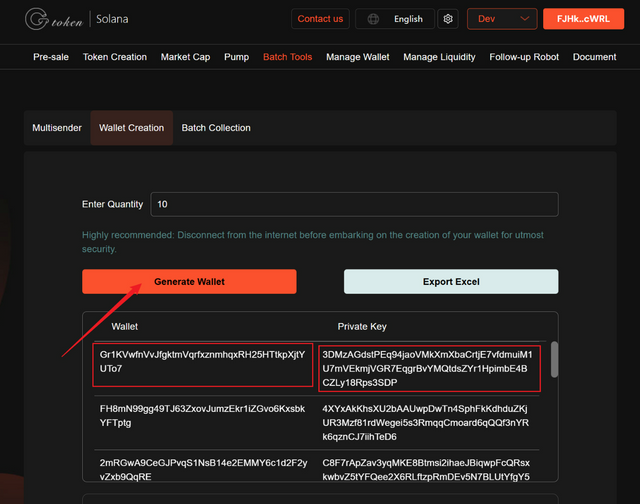Open the English language selector
Image resolution: width=640 pixels, height=504 pixels.
(395, 19)
